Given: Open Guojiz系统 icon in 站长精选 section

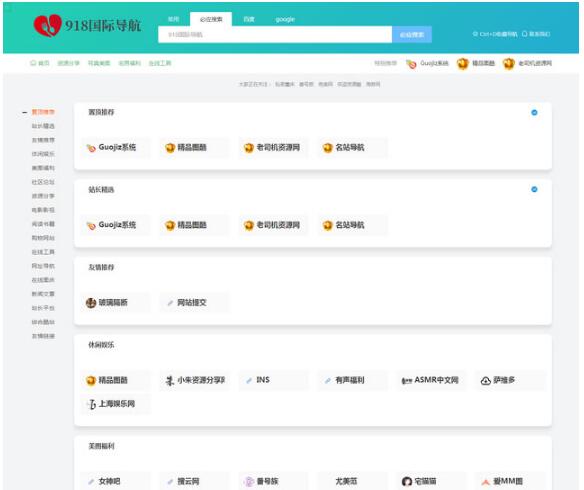Looking at the screenshot, I should [x=91, y=226].
